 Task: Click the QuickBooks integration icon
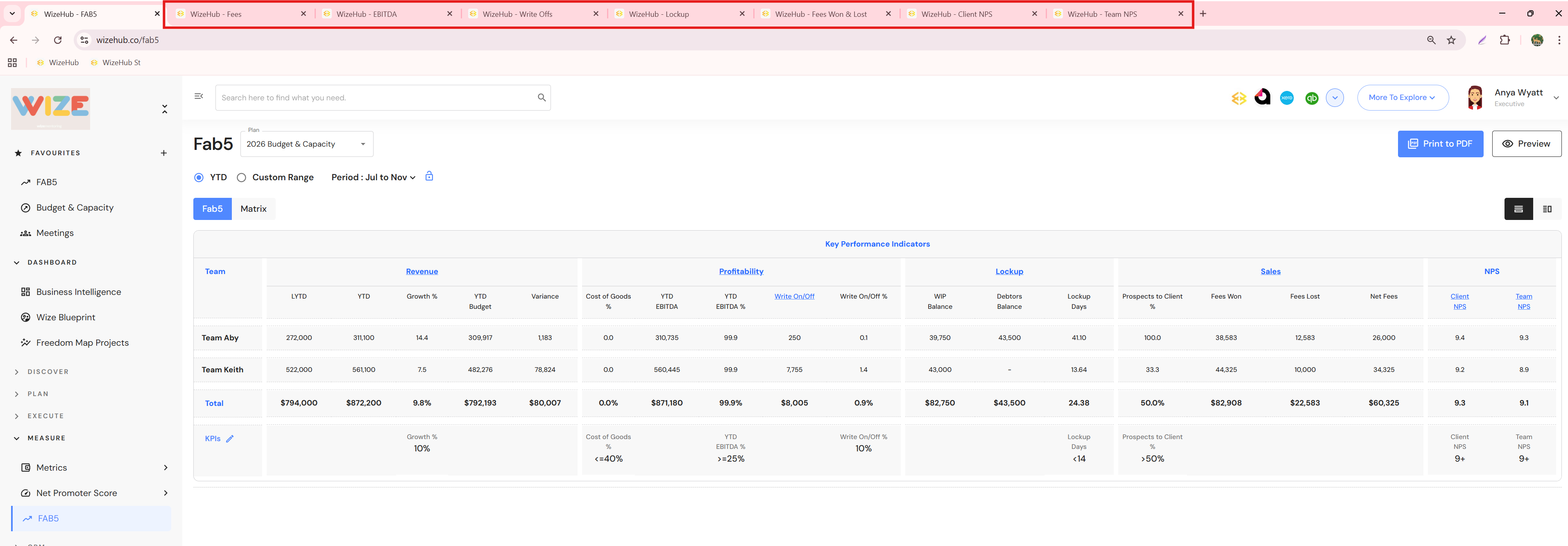(1311, 98)
